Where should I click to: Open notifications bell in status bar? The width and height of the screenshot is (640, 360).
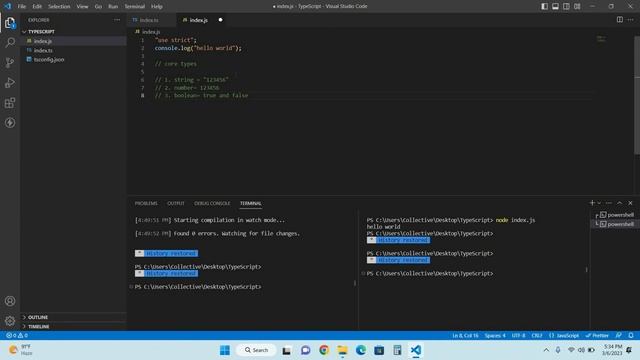(631, 335)
